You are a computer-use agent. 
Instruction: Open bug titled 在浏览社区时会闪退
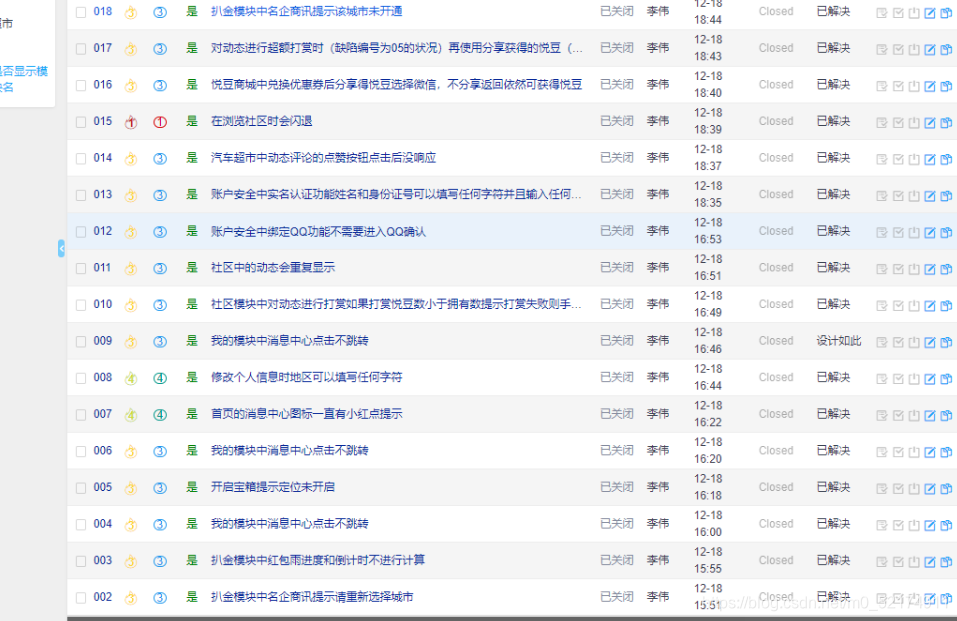point(261,121)
